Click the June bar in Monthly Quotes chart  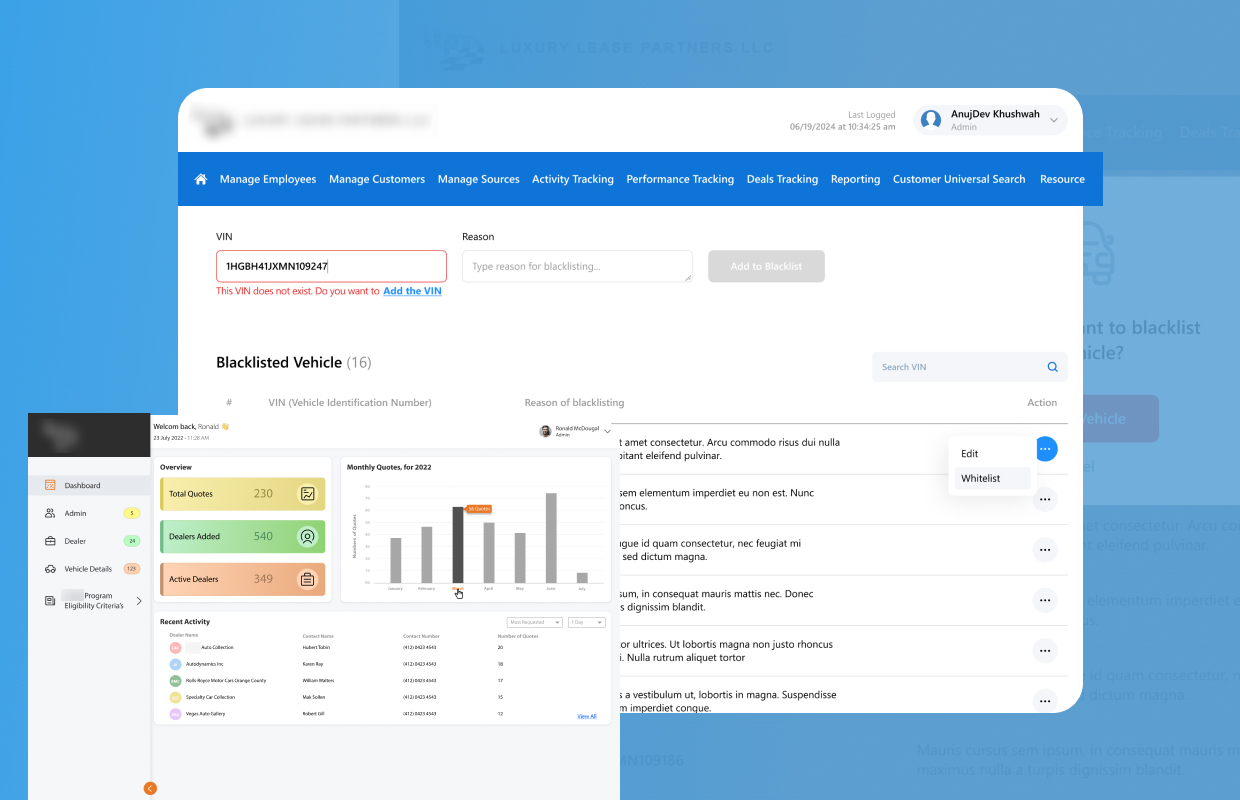pos(551,538)
